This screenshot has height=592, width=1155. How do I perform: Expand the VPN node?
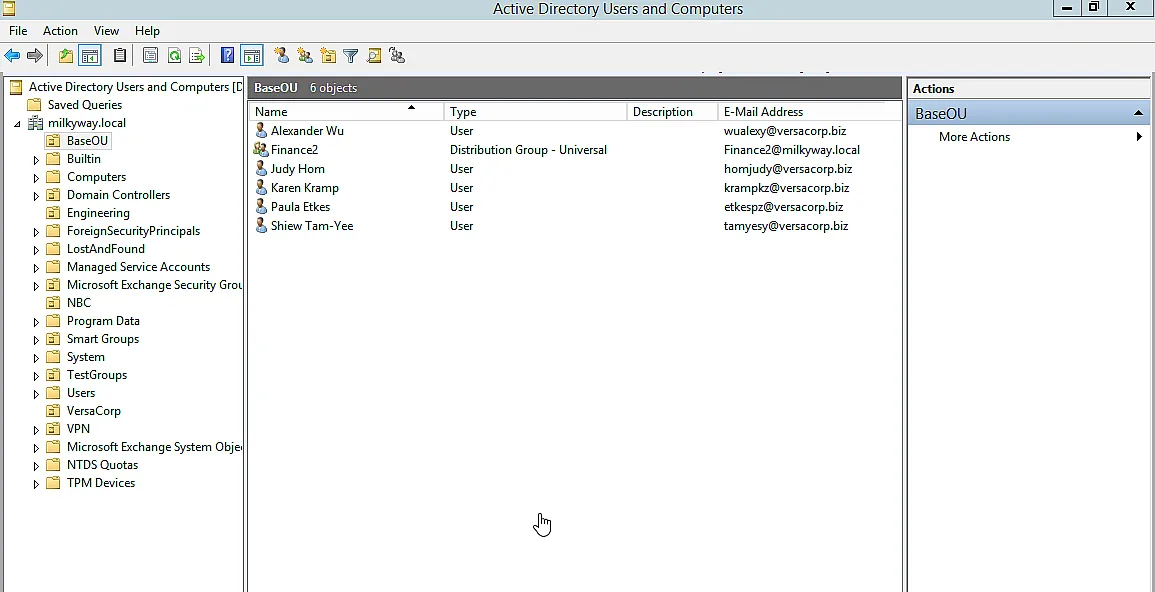pos(36,430)
